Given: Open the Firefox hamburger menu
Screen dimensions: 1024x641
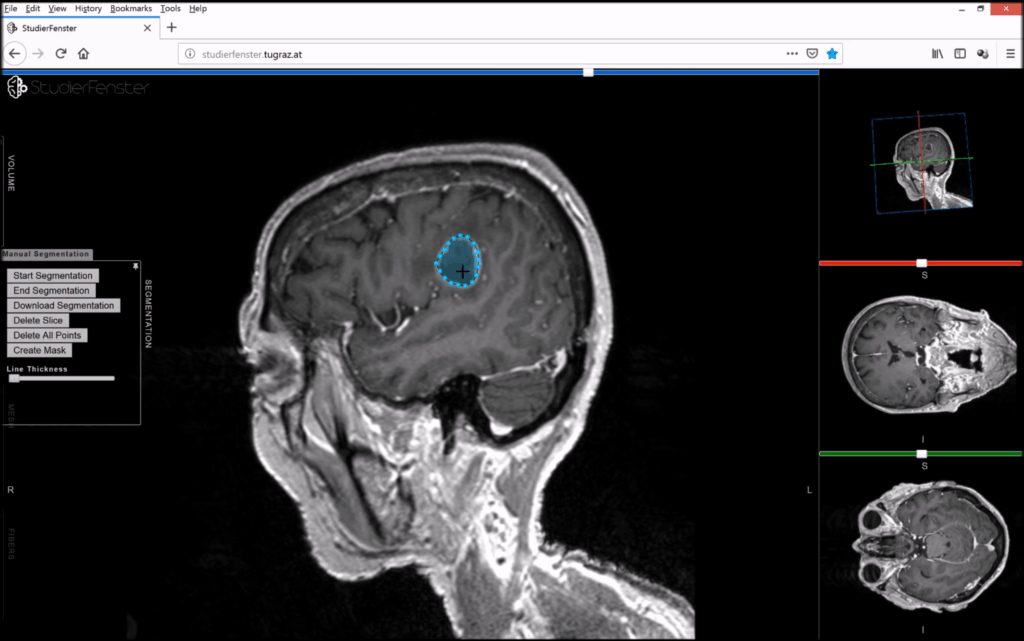Looking at the screenshot, I should (x=1010, y=54).
